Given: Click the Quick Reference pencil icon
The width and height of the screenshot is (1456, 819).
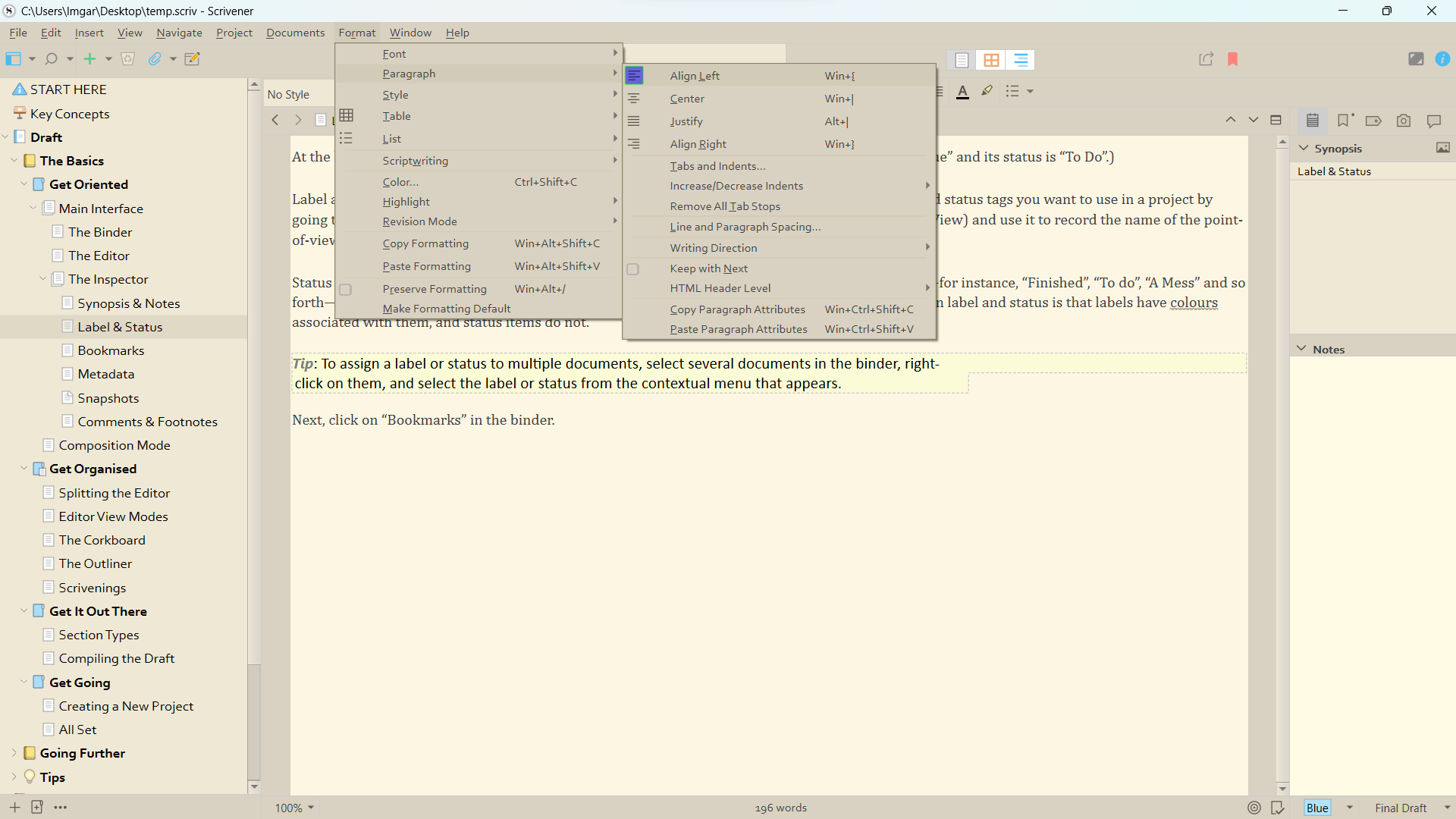Looking at the screenshot, I should [x=192, y=59].
